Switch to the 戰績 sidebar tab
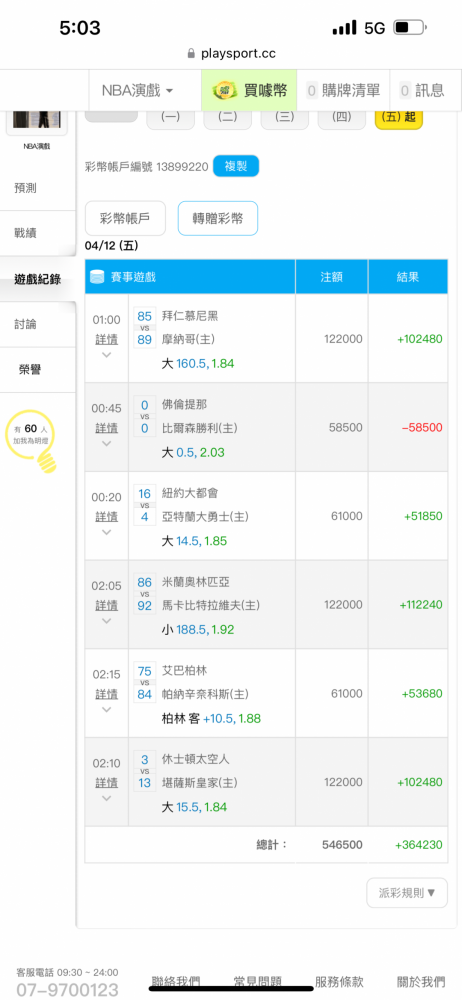This screenshot has width=462, height=1000. coord(38,233)
